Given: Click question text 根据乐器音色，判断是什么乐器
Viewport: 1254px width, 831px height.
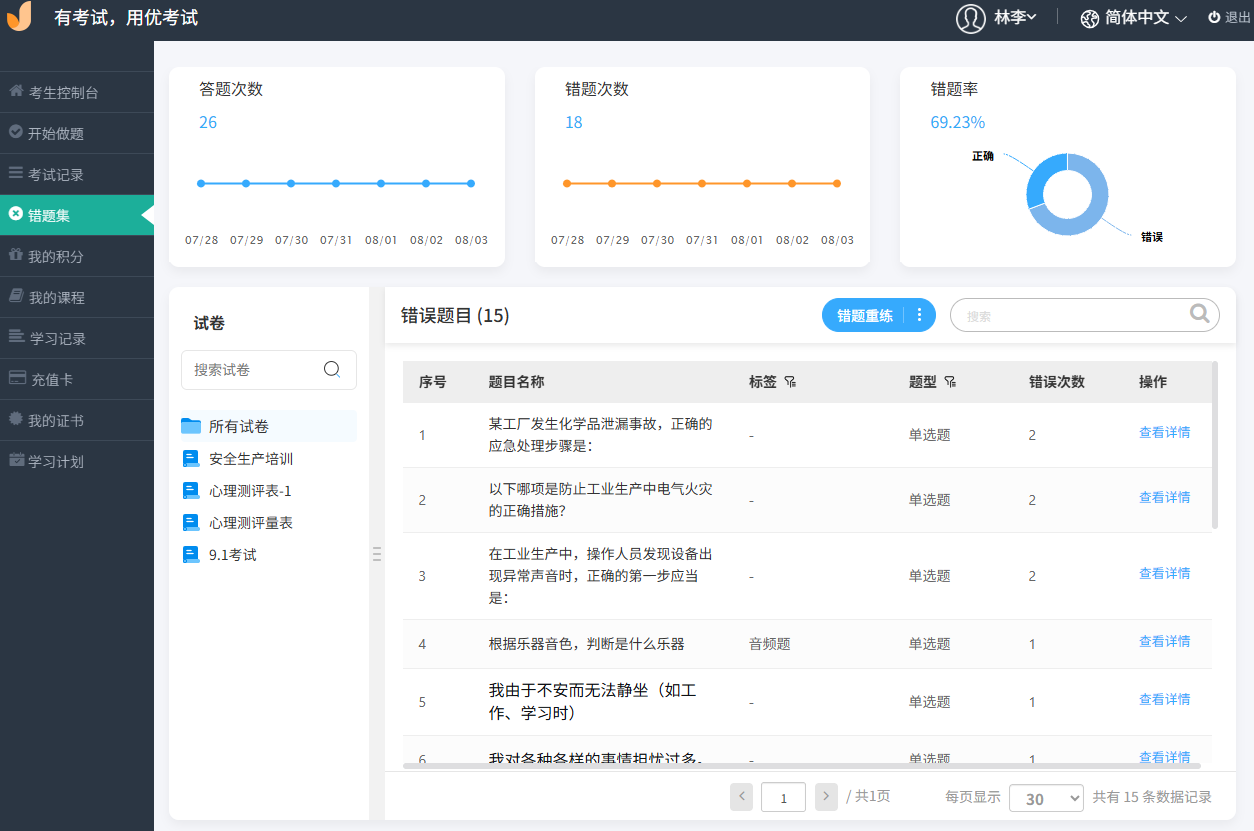Looking at the screenshot, I should [587, 644].
